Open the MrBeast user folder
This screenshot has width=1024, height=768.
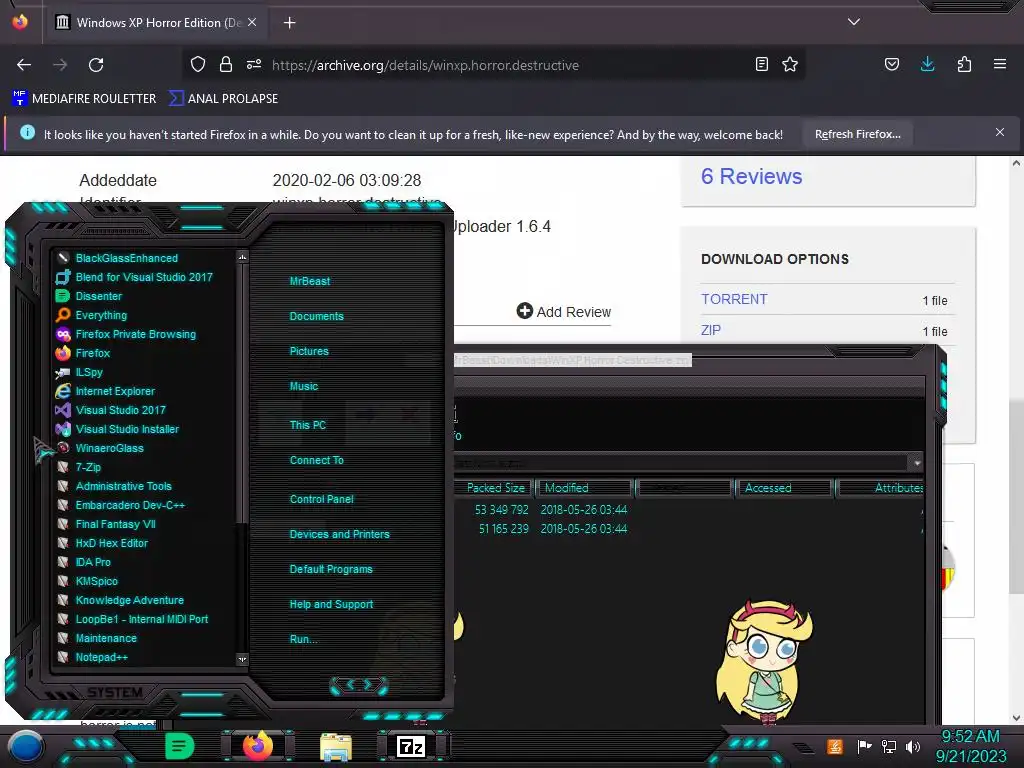310,281
